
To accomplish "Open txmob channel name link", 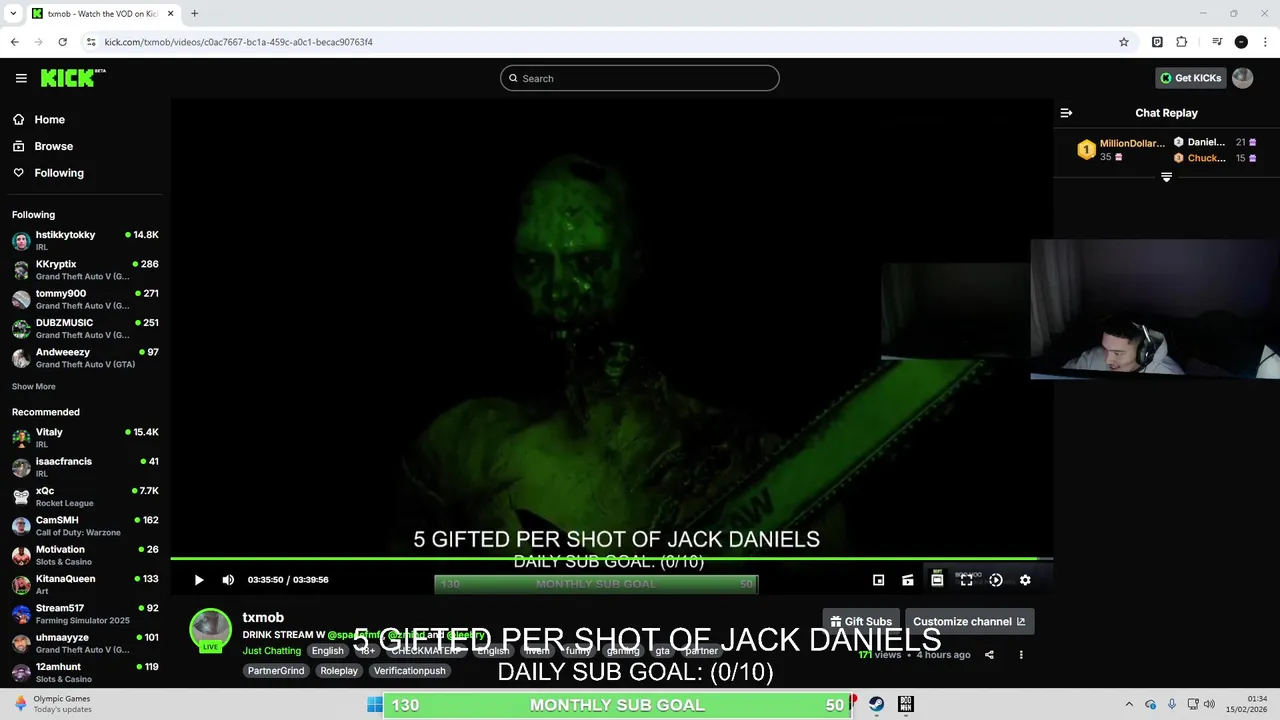I will tap(263, 618).
